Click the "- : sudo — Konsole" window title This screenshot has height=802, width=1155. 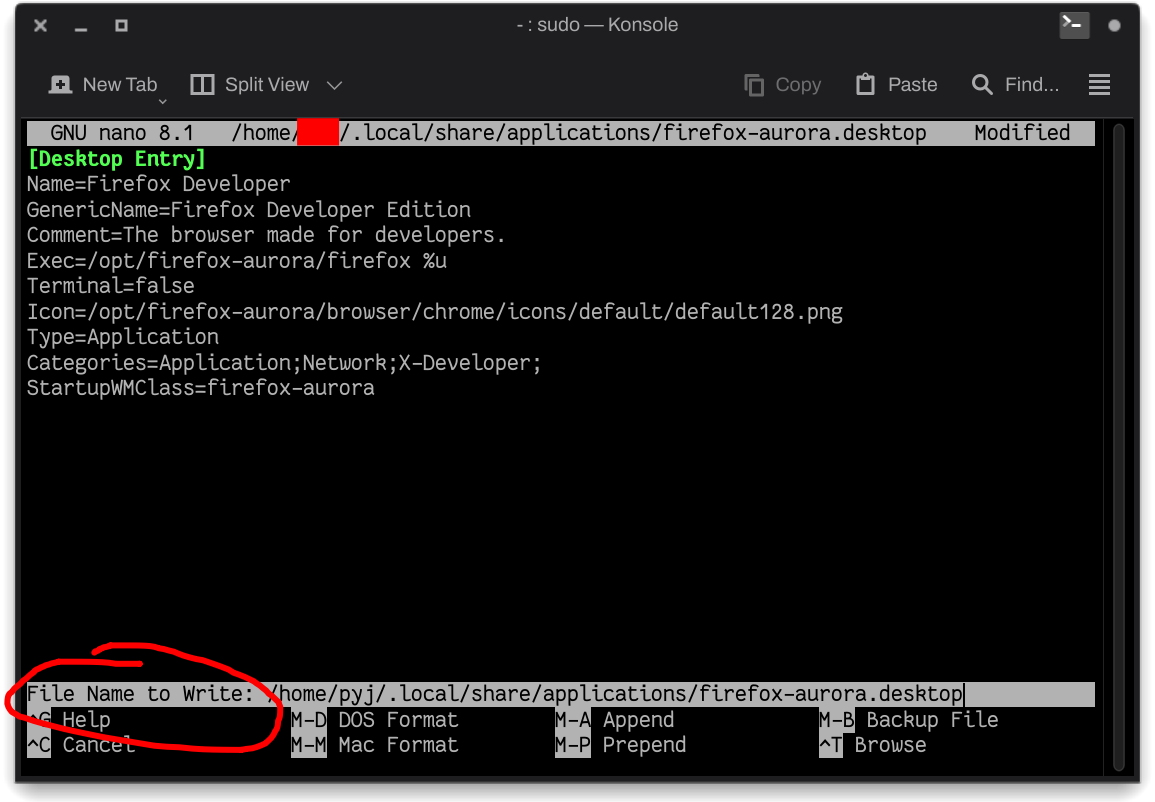[597, 25]
